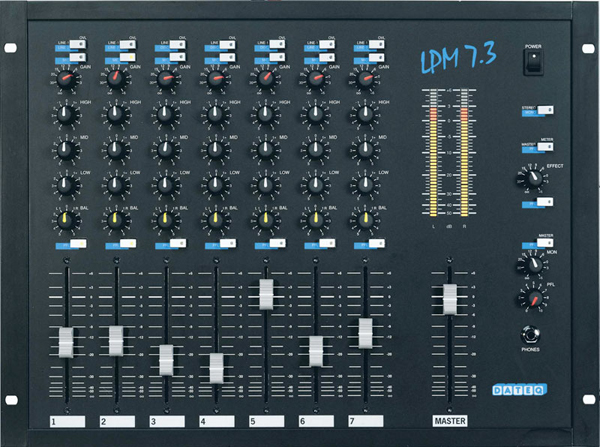Toggle channel 7 LINE input switch
The image size is (600, 447).
tap(376, 44)
